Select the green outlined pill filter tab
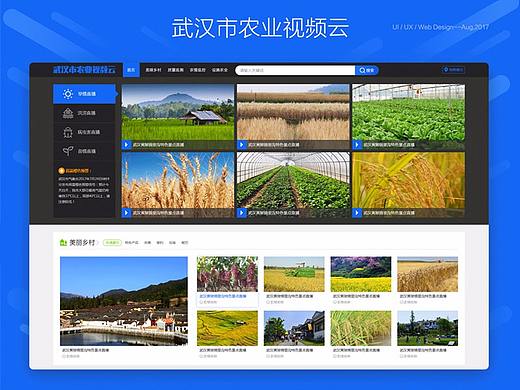The width and height of the screenshot is (520, 390). [112, 243]
